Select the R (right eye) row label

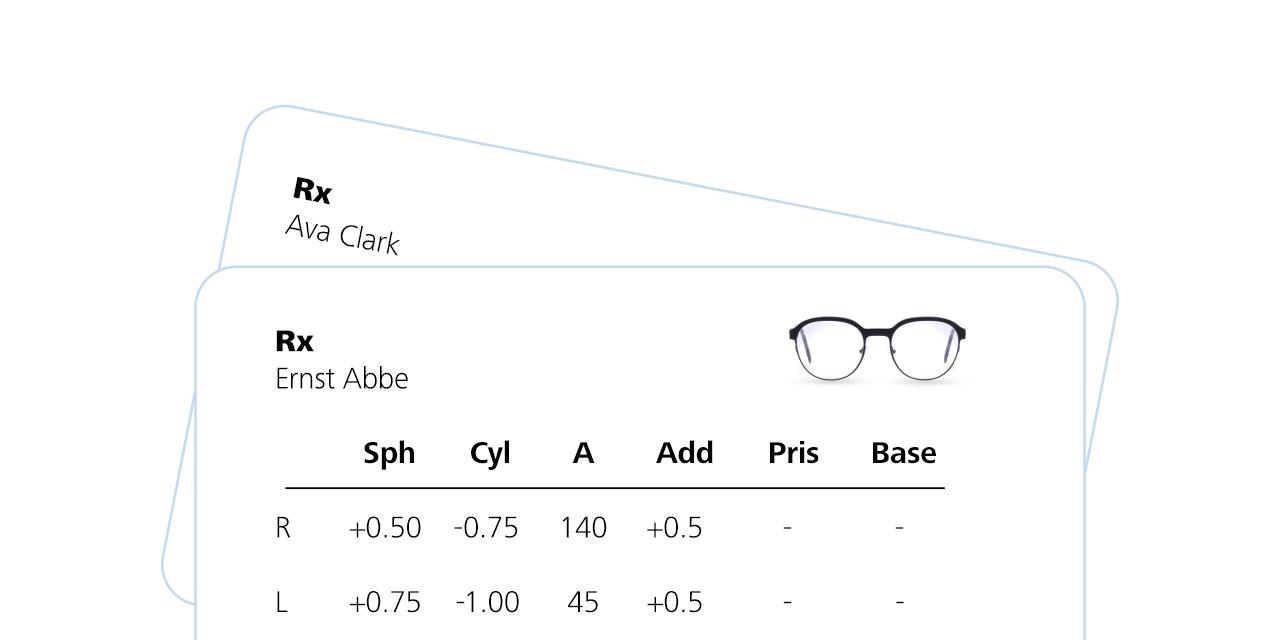tap(283, 528)
